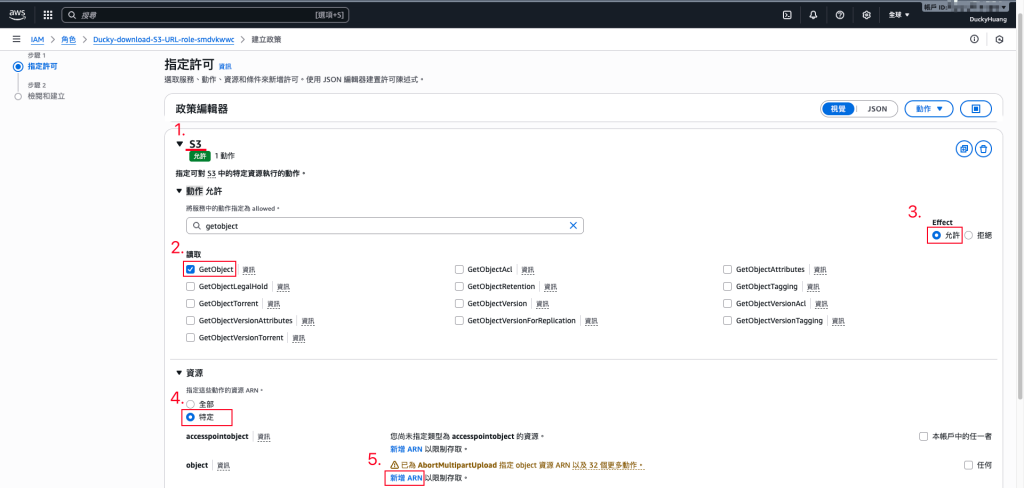This screenshot has width=1024, height=488.
Task: Open Ducky-download-S3-URL-role breadcrumb link
Action: tap(164, 40)
